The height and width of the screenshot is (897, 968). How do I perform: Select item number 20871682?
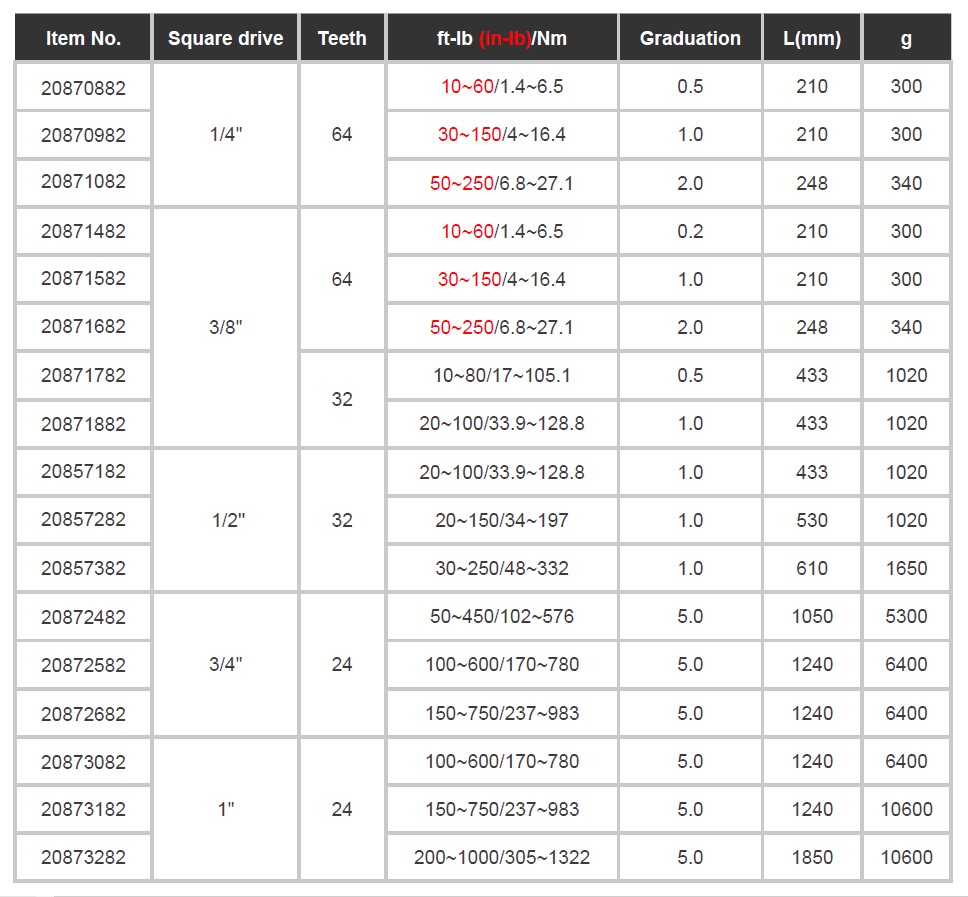pos(83,326)
